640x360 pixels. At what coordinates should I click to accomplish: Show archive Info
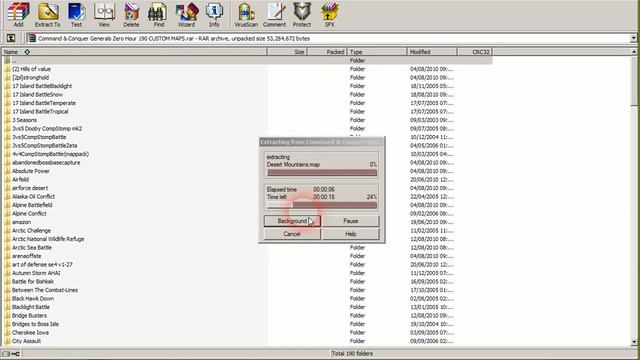click(x=214, y=14)
